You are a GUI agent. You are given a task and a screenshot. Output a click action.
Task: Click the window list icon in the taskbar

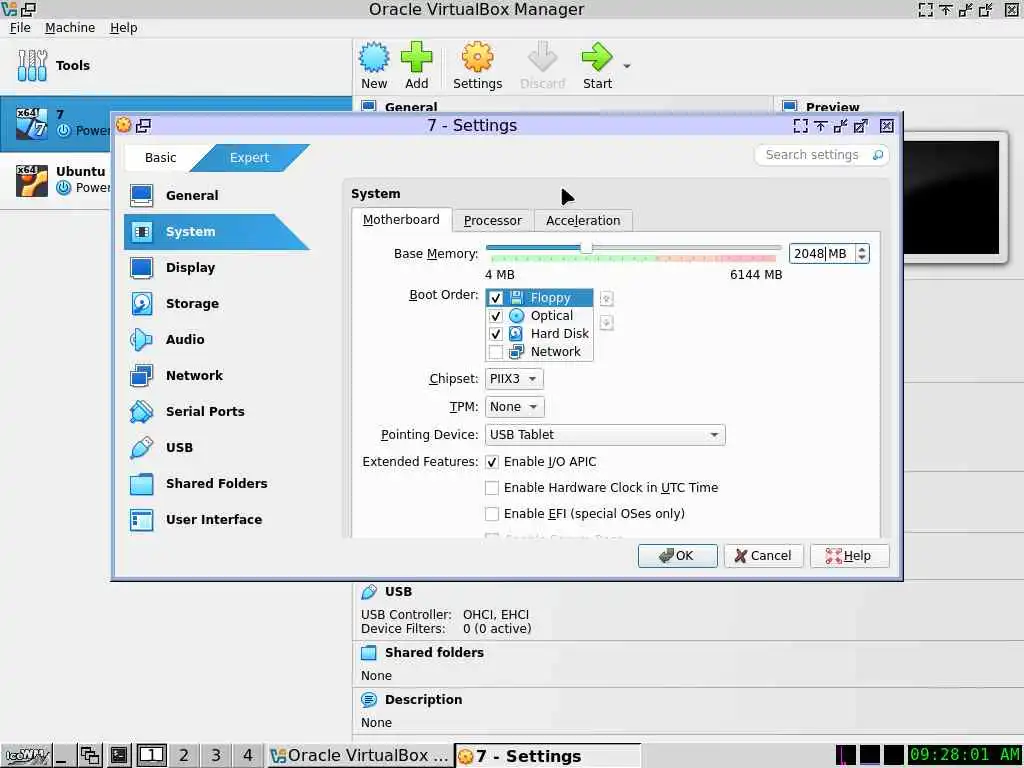coord(90,756)
